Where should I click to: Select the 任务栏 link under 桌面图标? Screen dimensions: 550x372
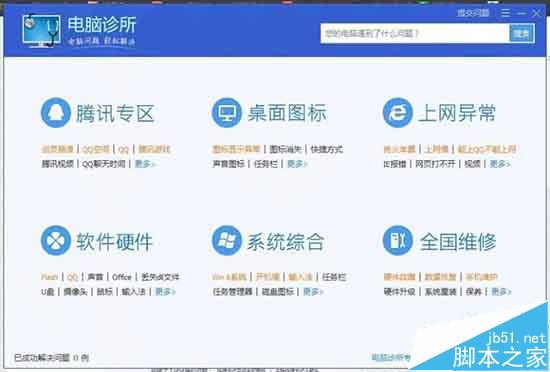click(x=266, y=164)
